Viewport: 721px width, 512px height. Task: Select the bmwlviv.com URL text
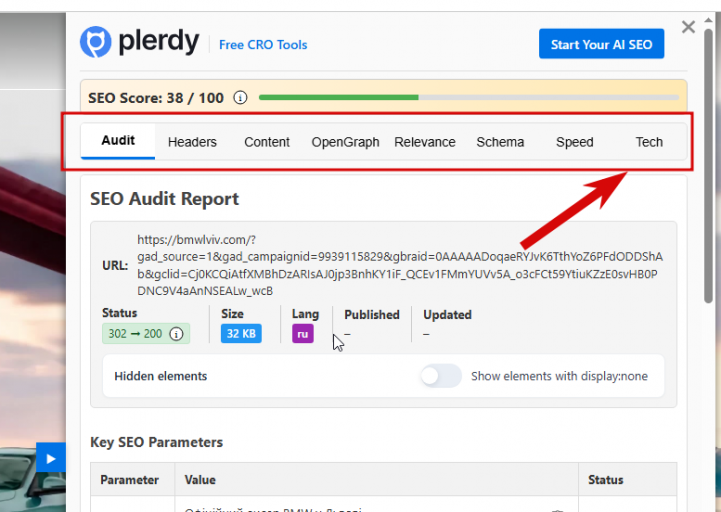(400, 265)
